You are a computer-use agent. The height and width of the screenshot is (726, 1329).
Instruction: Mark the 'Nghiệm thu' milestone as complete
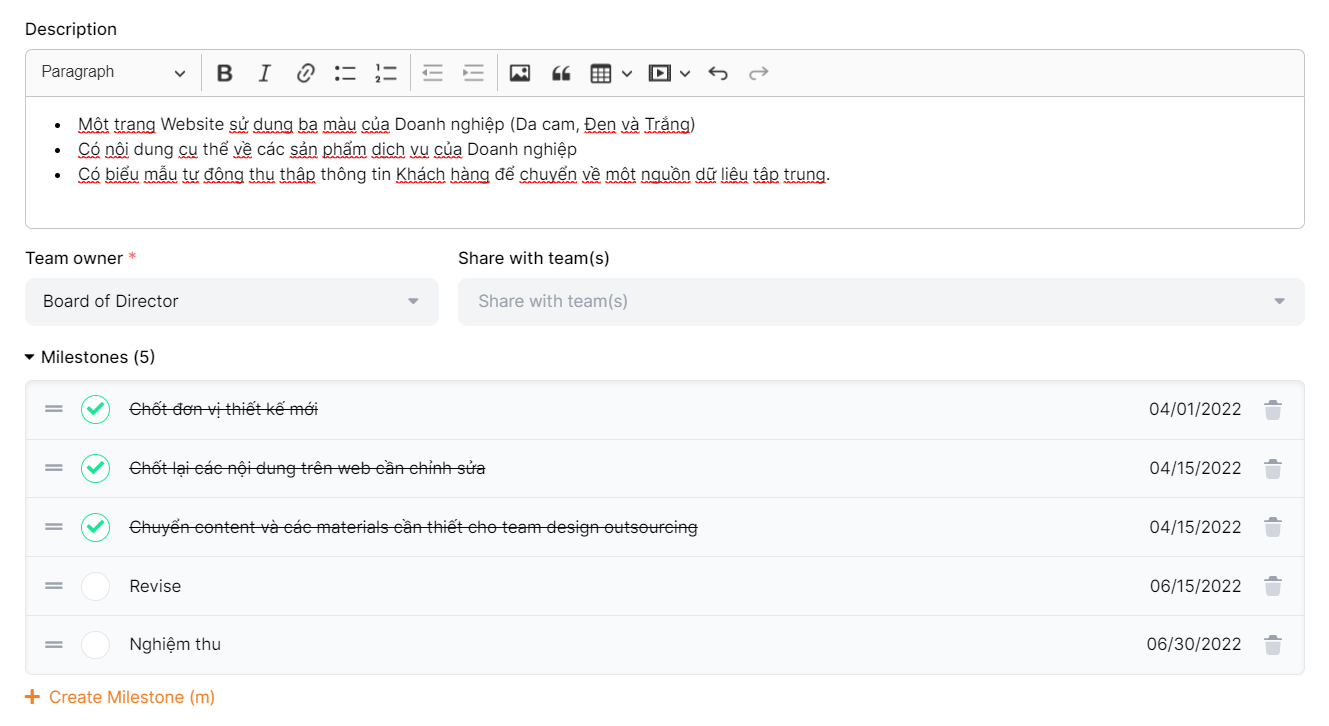click(x=95, y=645)
